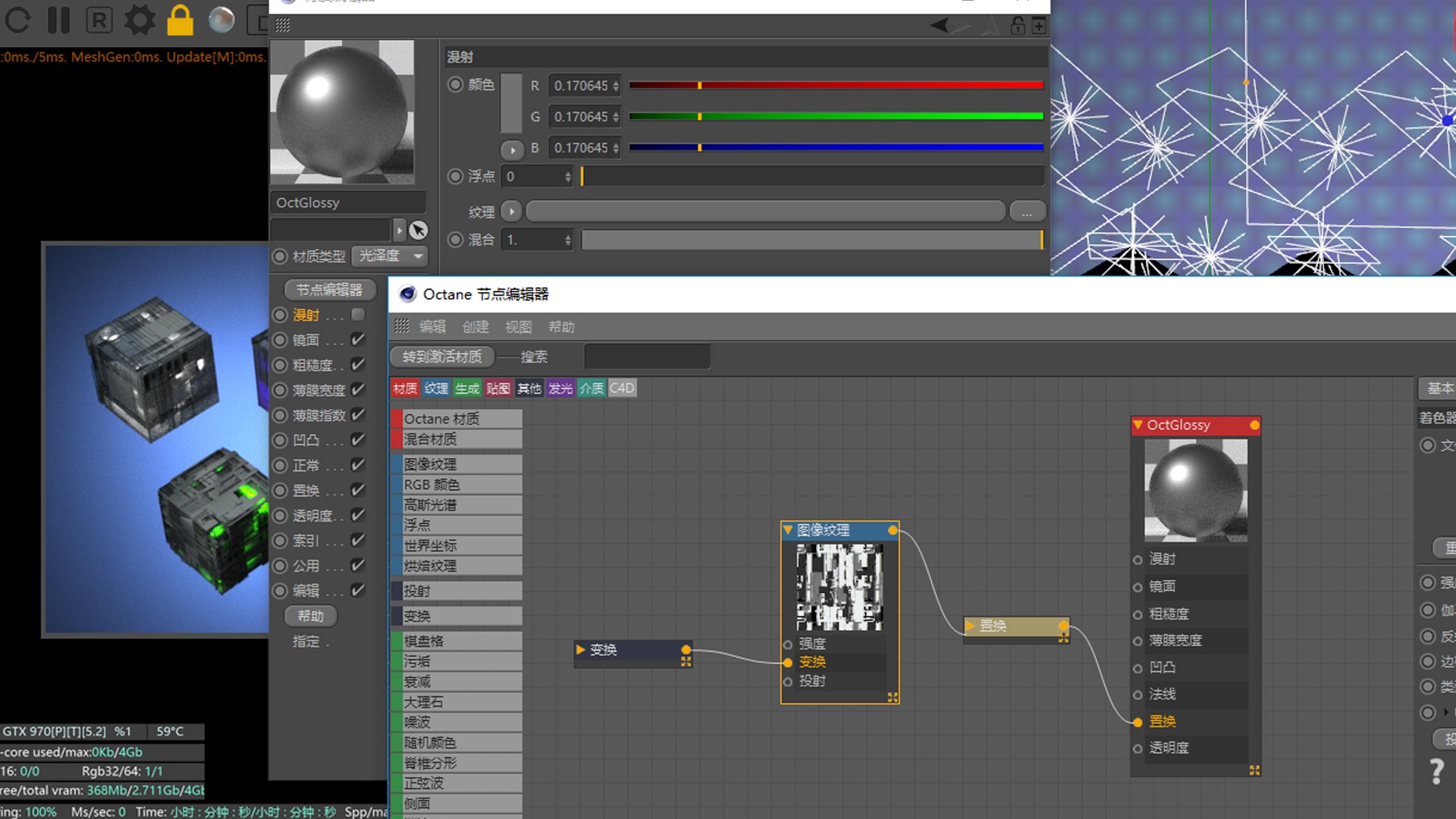Click the arrow picker icon under OctGlossy name
The width and height of the screenshot is (1456, 819).
(418, 230)
